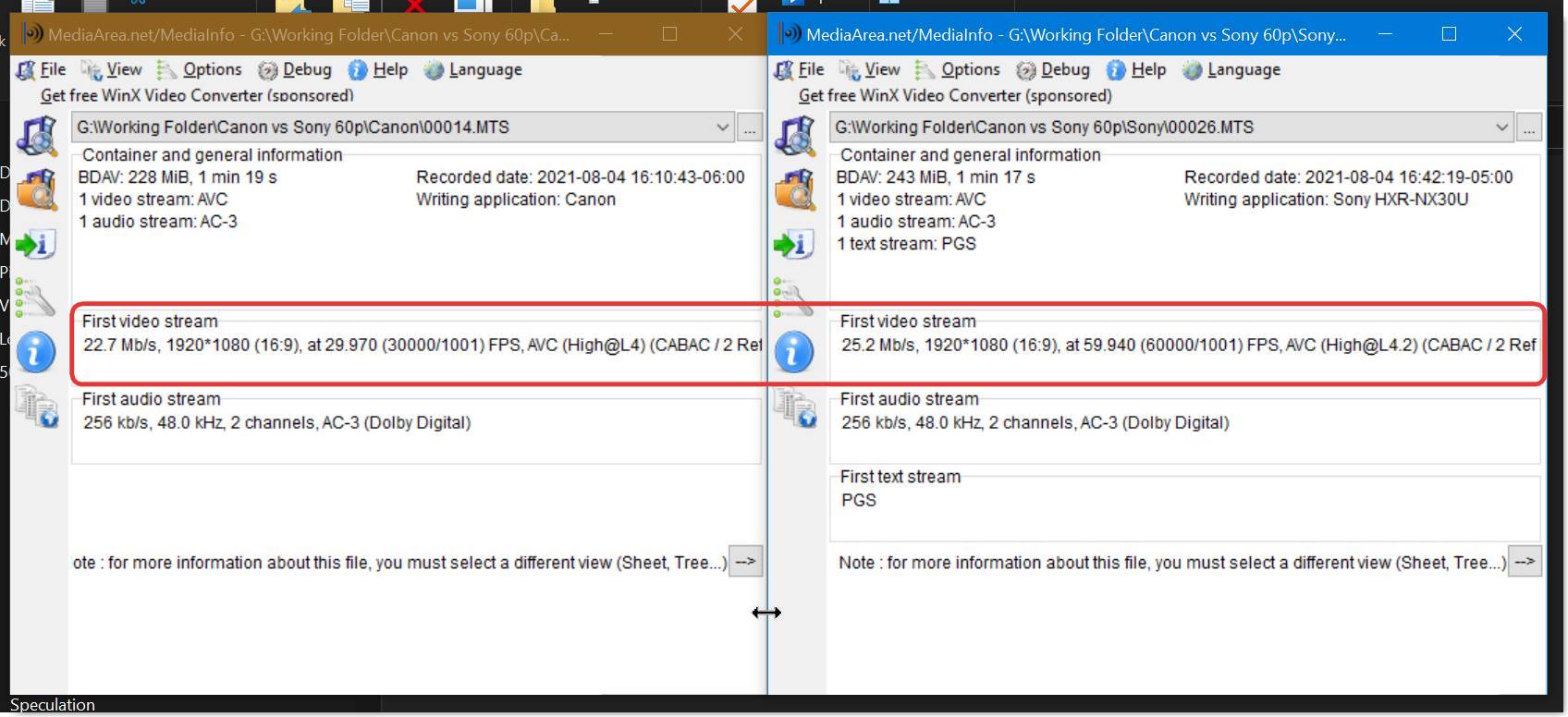Click the '-->' button in the Canon window
The height and width of the screenshot is (717, 1568).
(x=745, y=562)
